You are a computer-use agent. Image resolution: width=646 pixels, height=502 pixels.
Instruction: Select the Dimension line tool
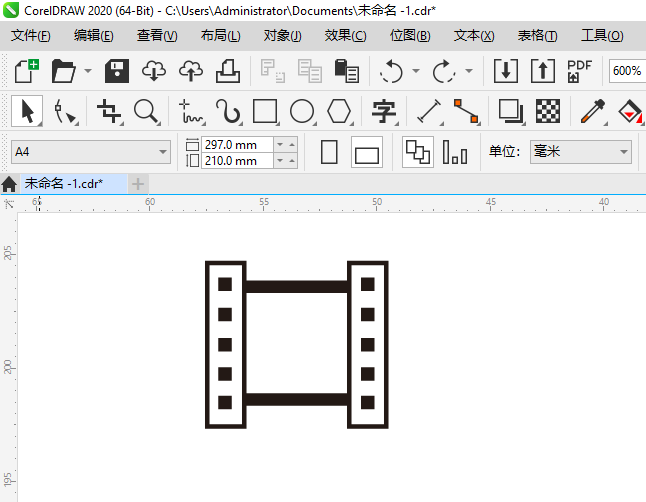coord(430,111)
